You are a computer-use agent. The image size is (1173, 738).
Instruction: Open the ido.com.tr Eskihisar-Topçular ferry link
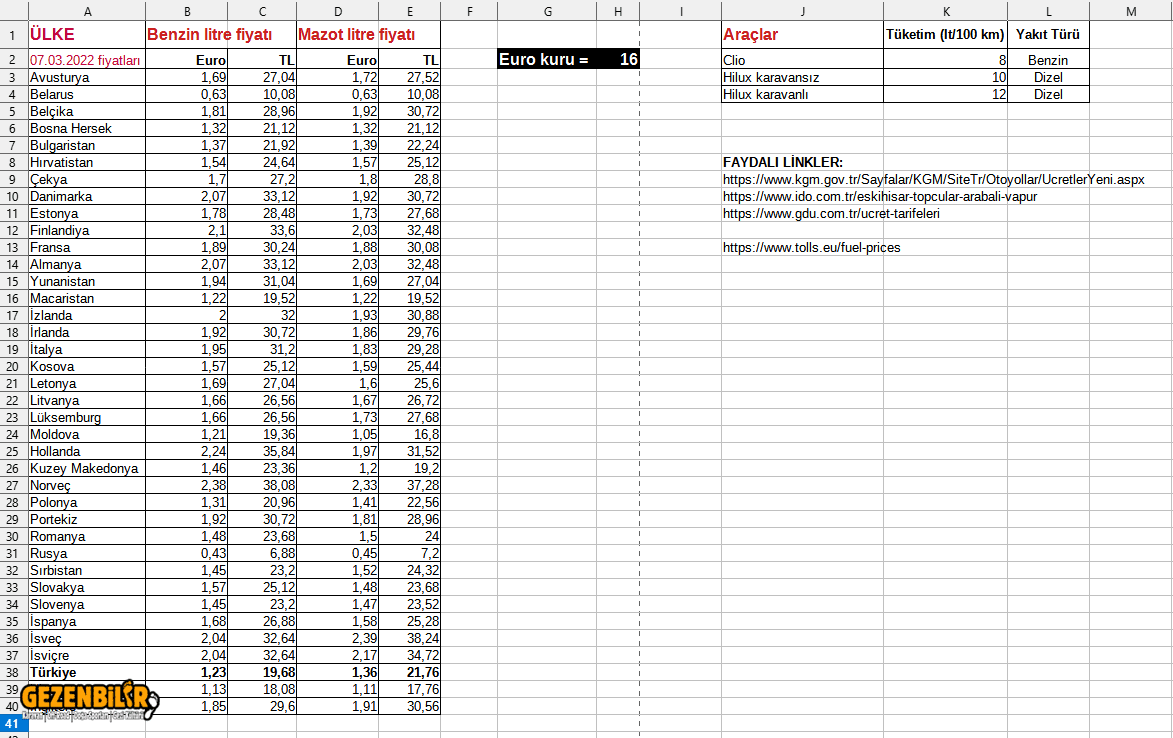(879, 197)
